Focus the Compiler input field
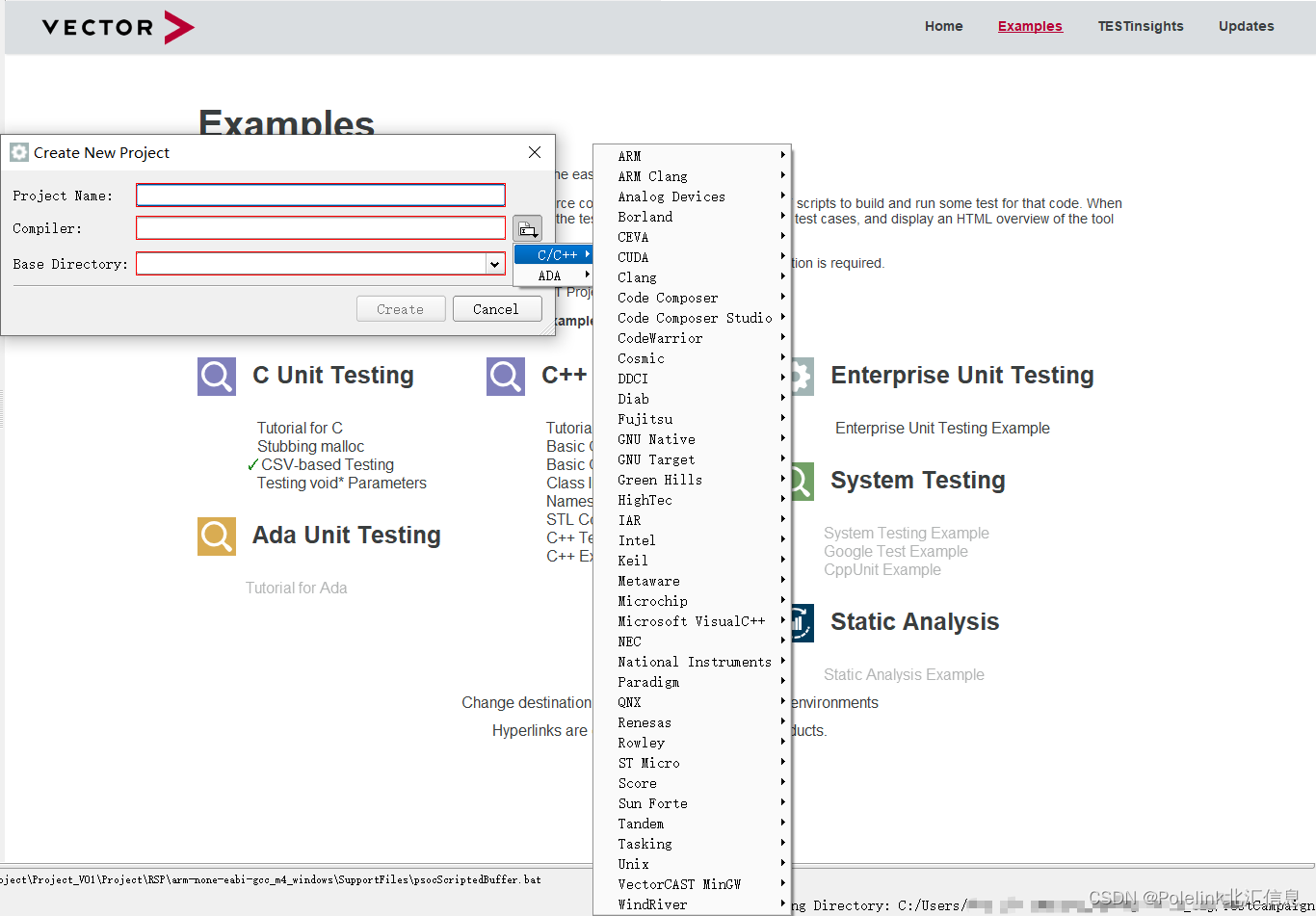 click(x=321, y=228)
